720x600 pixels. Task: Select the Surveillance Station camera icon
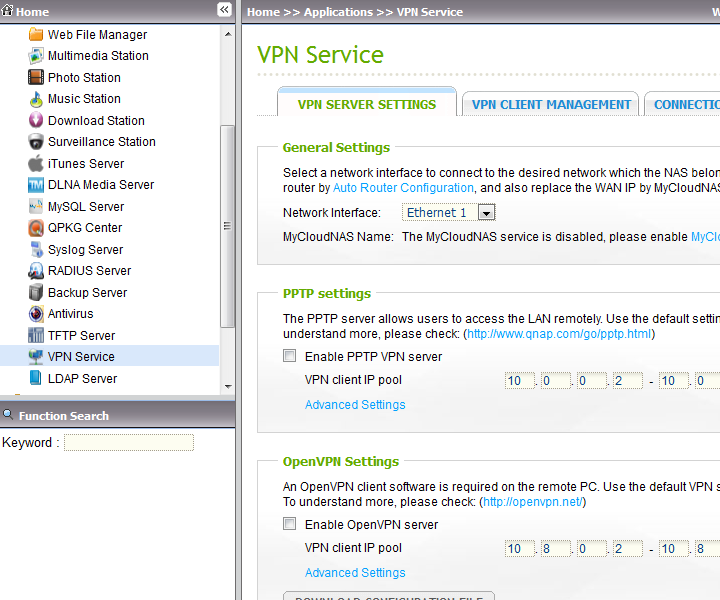tap(36, 142)
